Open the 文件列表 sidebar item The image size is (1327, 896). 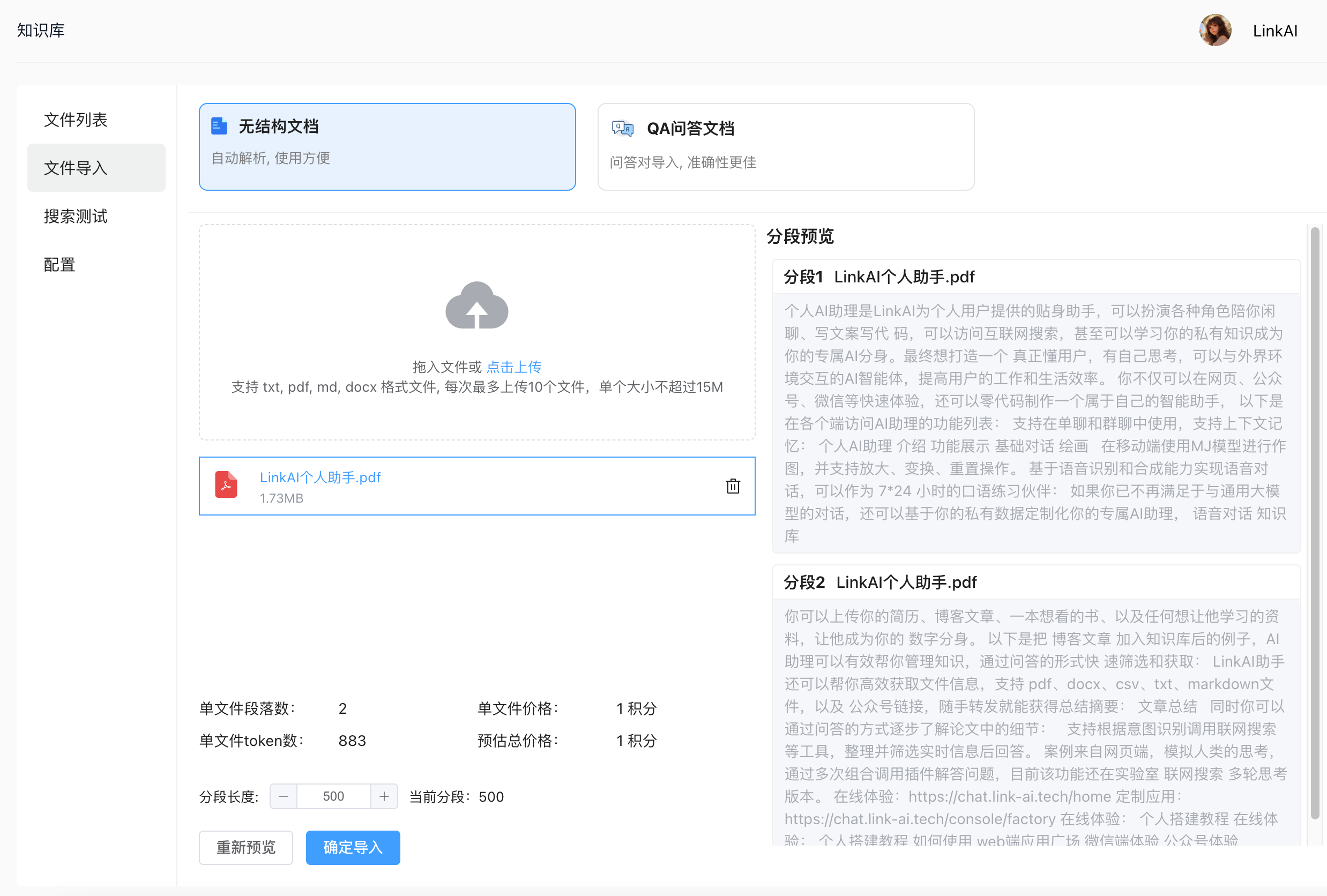96,120
